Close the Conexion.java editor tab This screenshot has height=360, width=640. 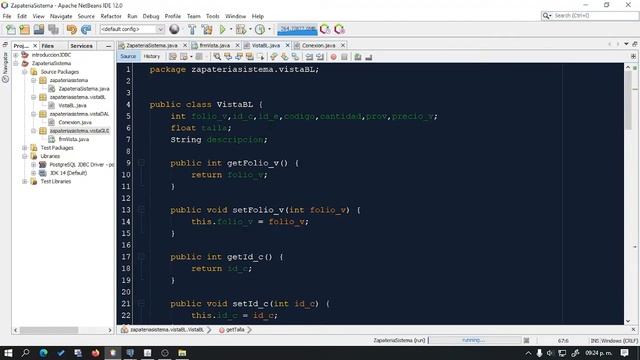(343, 45)
